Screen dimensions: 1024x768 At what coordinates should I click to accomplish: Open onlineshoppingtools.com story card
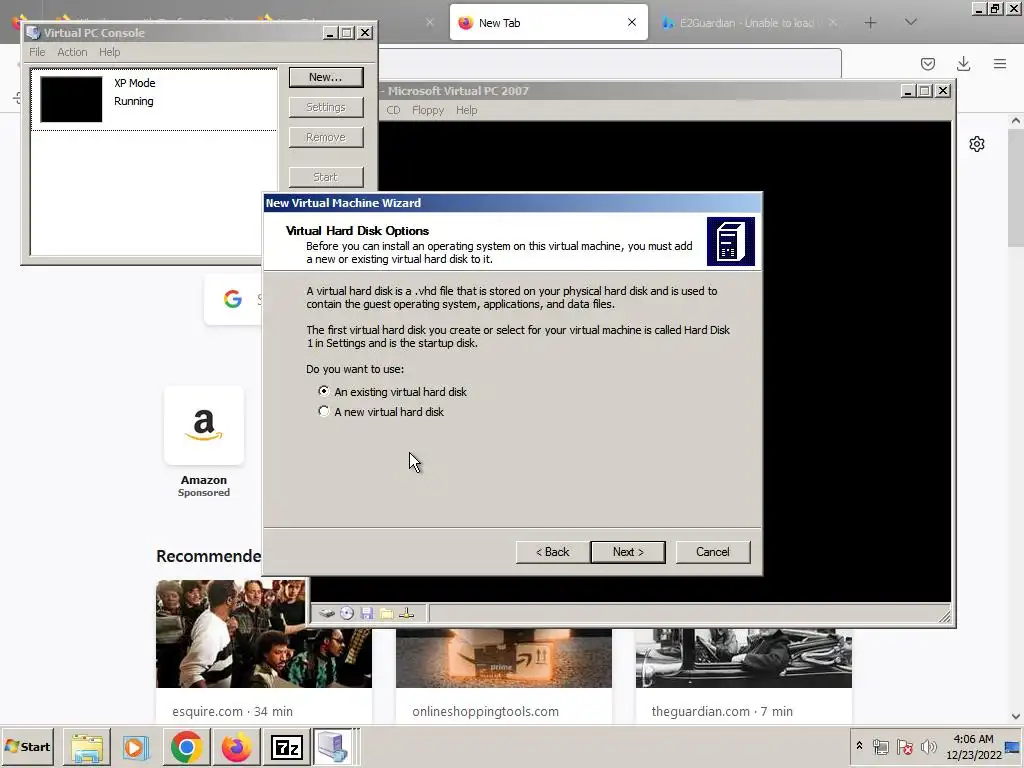pos(504,676)
